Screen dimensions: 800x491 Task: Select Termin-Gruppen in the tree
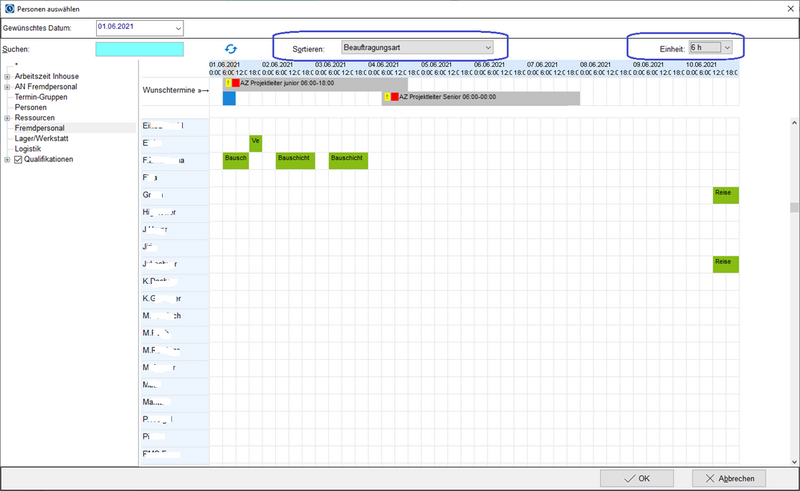coord(41,97)
